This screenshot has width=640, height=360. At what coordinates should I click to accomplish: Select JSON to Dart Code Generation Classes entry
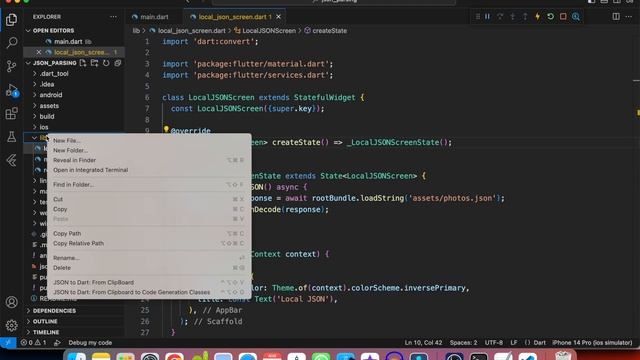[149, 292]
